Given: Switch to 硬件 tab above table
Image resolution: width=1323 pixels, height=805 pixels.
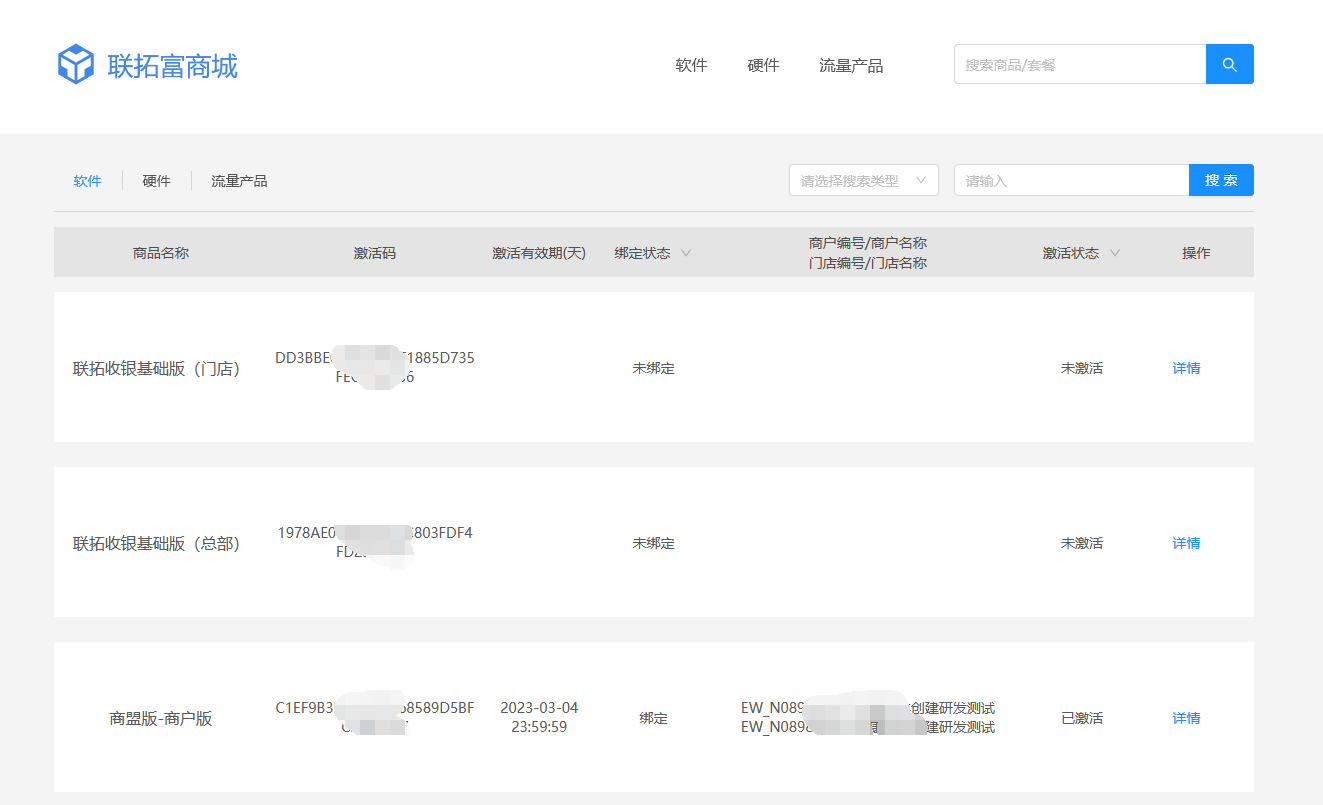Looking at the screenshot, I should [x=157, y=181].
